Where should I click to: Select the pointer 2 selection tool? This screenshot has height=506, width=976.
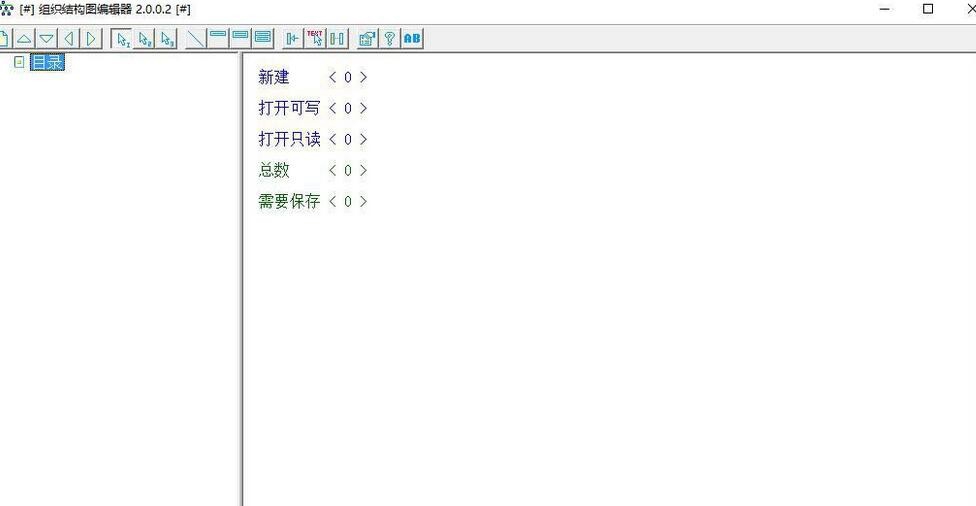tap(144, 39)
